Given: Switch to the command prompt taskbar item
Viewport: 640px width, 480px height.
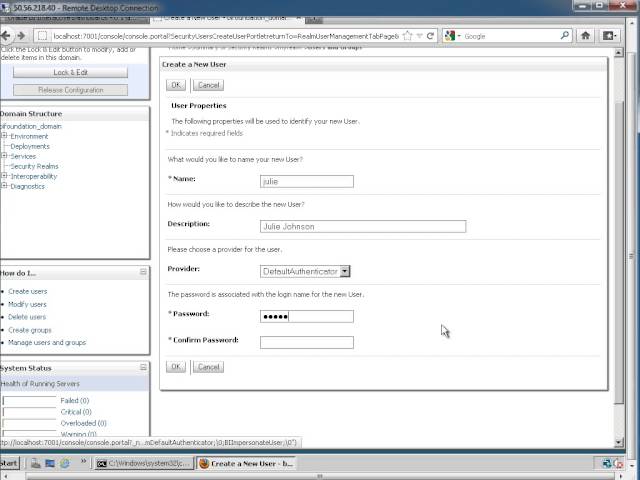Looking at the screenshot, I should tap(144, 463).
